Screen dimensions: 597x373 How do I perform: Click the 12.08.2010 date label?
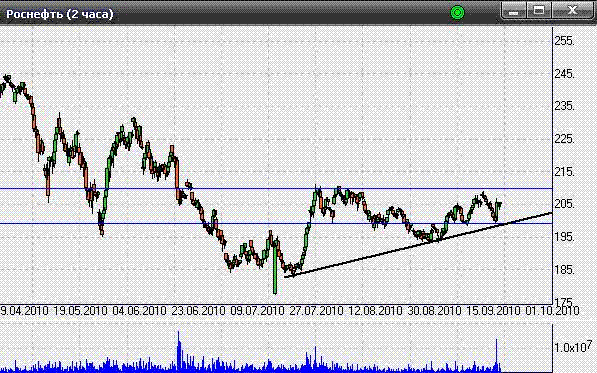click(x=375, y=311)
